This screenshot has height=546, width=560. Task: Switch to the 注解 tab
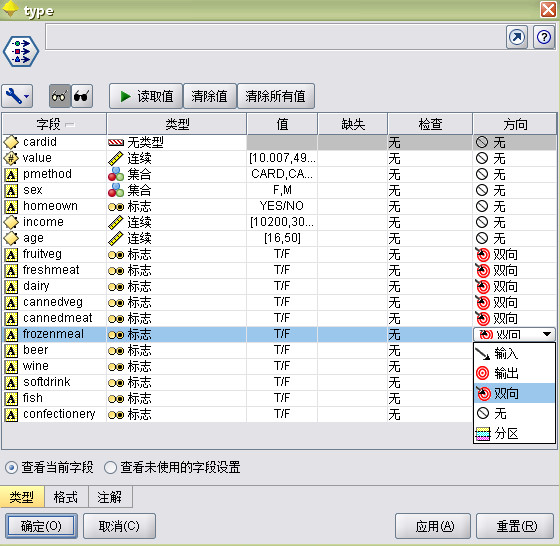110,497
